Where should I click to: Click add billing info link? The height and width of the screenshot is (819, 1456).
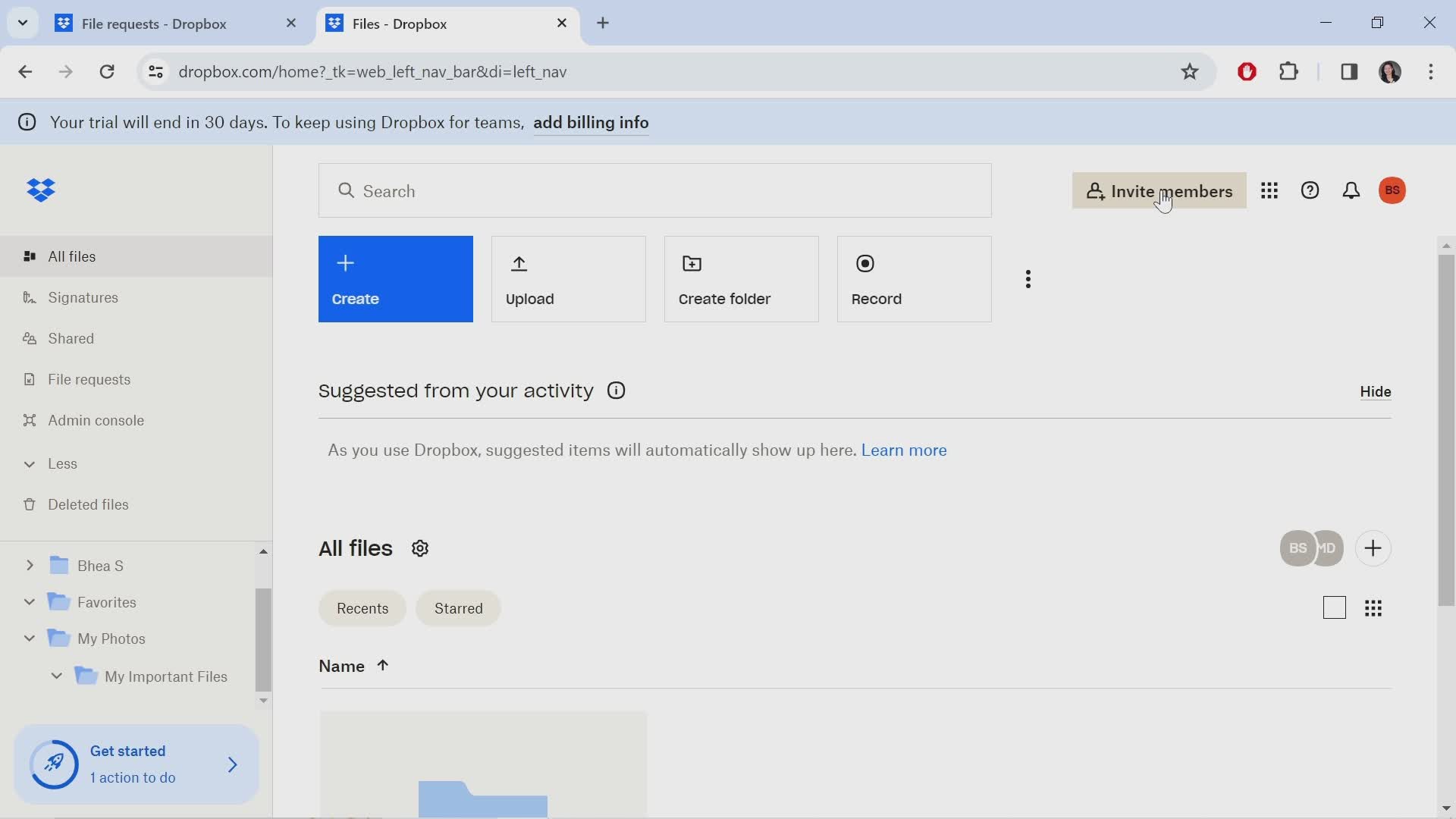[x=590, y=123]
